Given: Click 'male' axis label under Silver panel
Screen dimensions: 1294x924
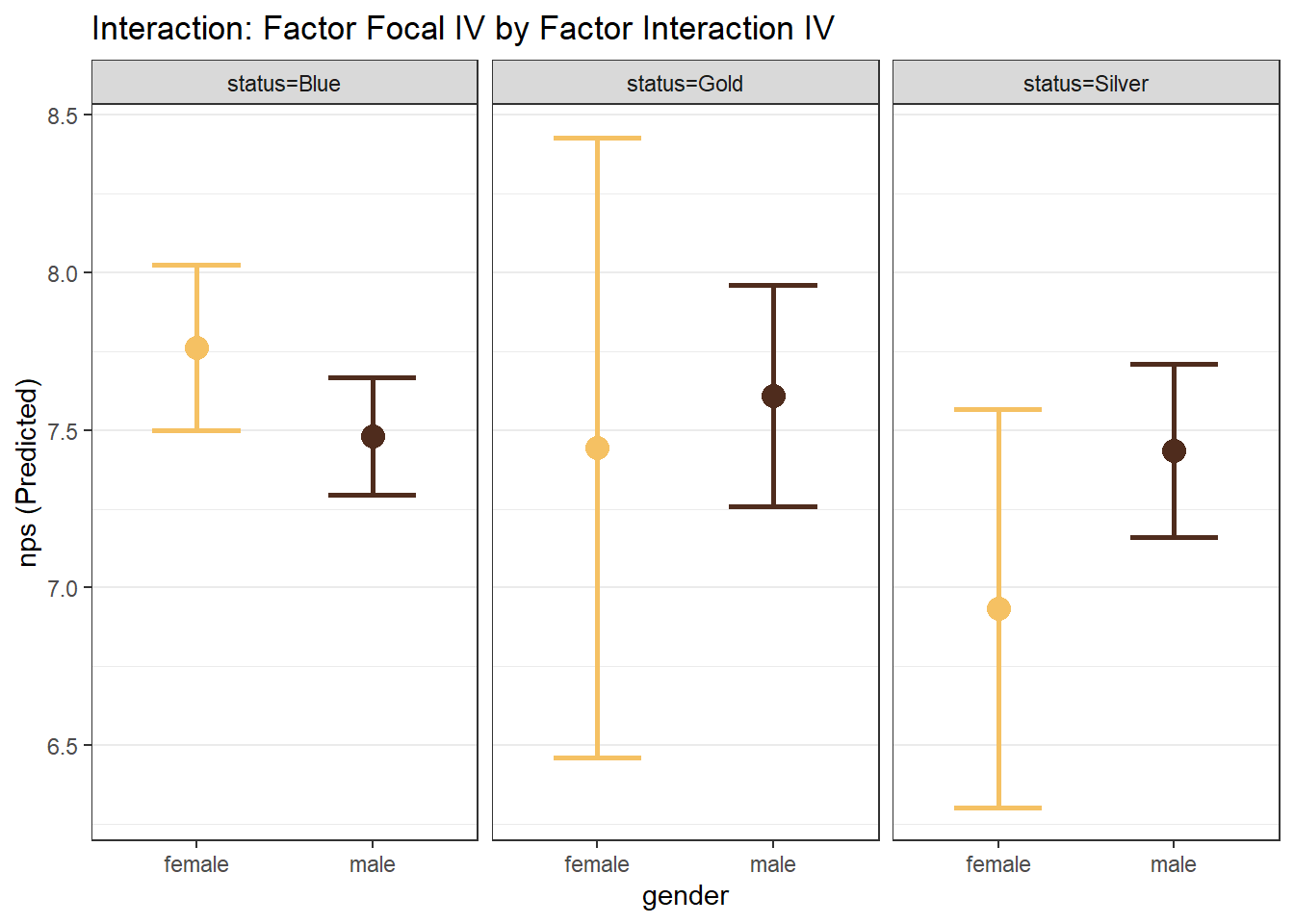Looking at the screenshot, I should coord(1174,864).
